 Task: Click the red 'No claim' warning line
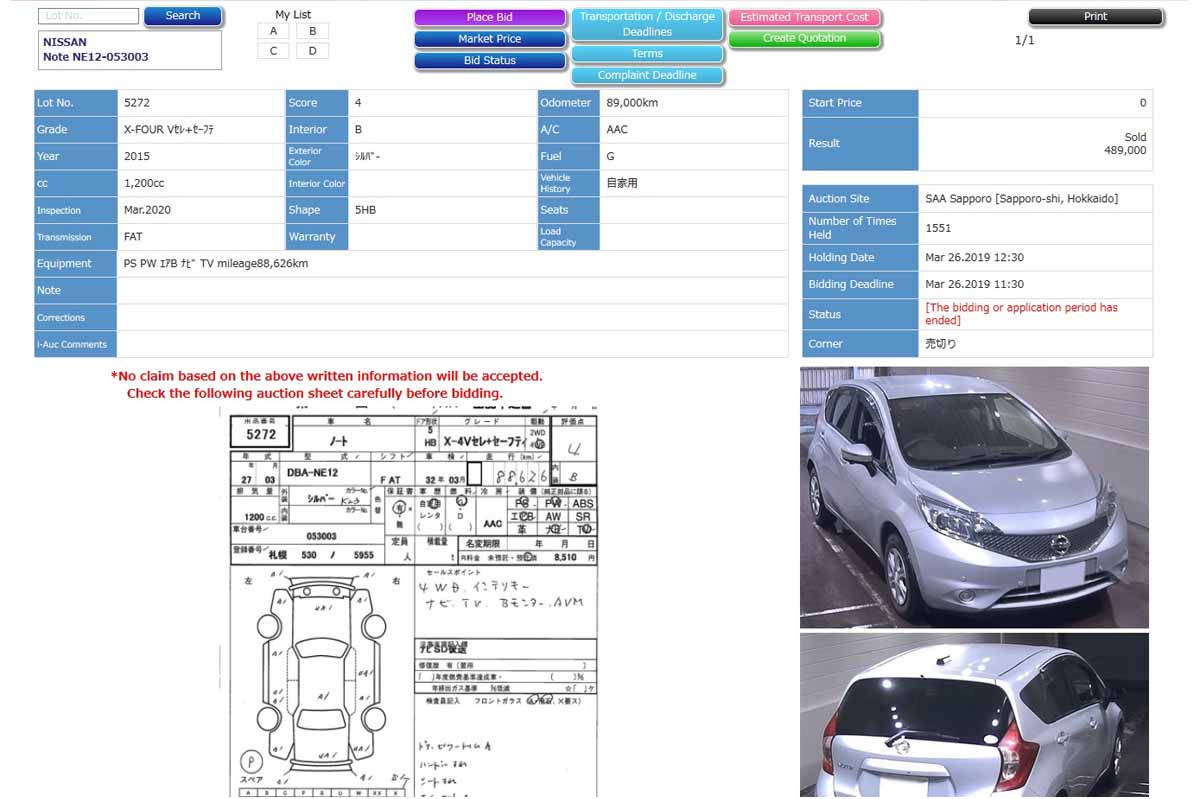point(327,377)
